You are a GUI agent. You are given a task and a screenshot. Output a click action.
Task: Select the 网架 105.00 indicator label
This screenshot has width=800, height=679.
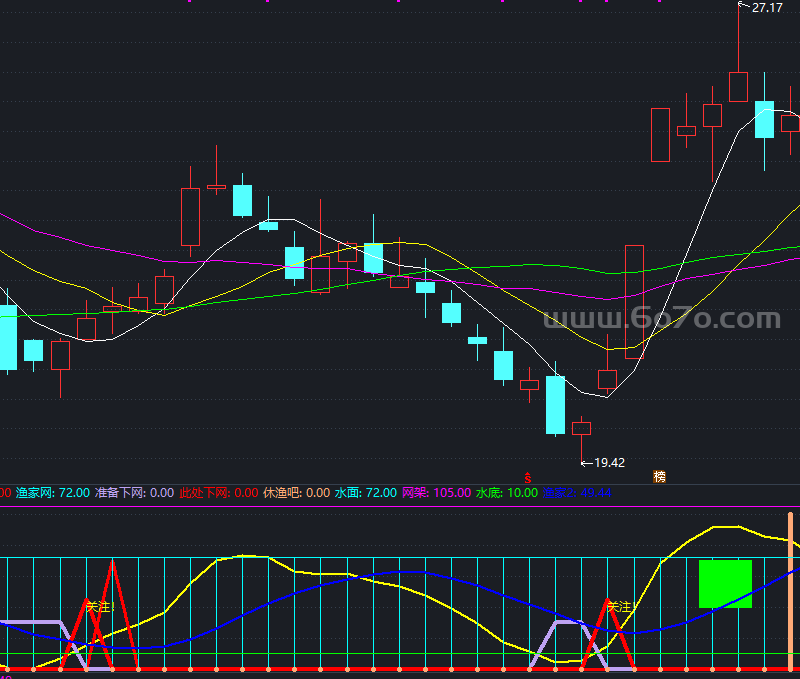coord(436,493)
